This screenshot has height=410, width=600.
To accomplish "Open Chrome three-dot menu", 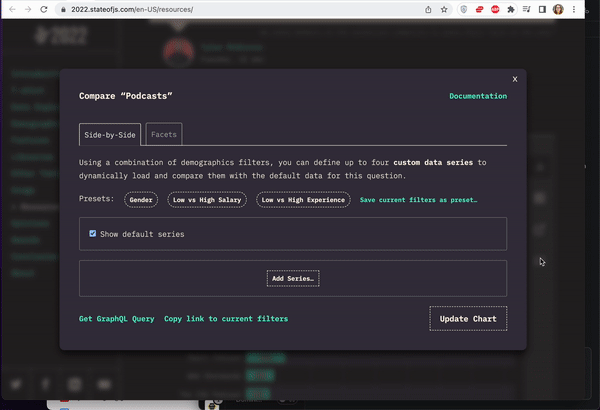I will (x=574, y=10).
